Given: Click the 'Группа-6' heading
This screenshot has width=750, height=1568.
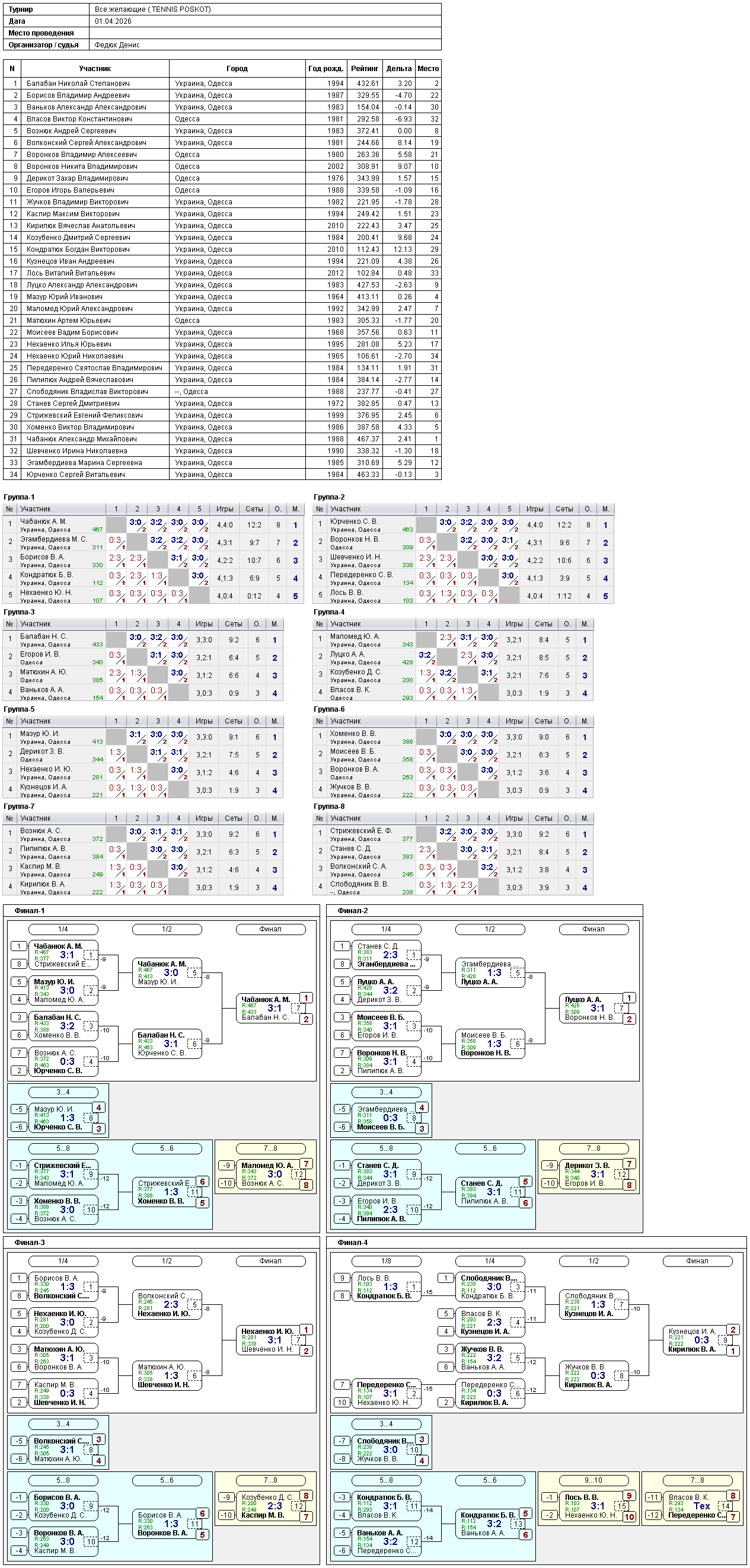Looking at the screenshot, I should (x=329, y=709).
